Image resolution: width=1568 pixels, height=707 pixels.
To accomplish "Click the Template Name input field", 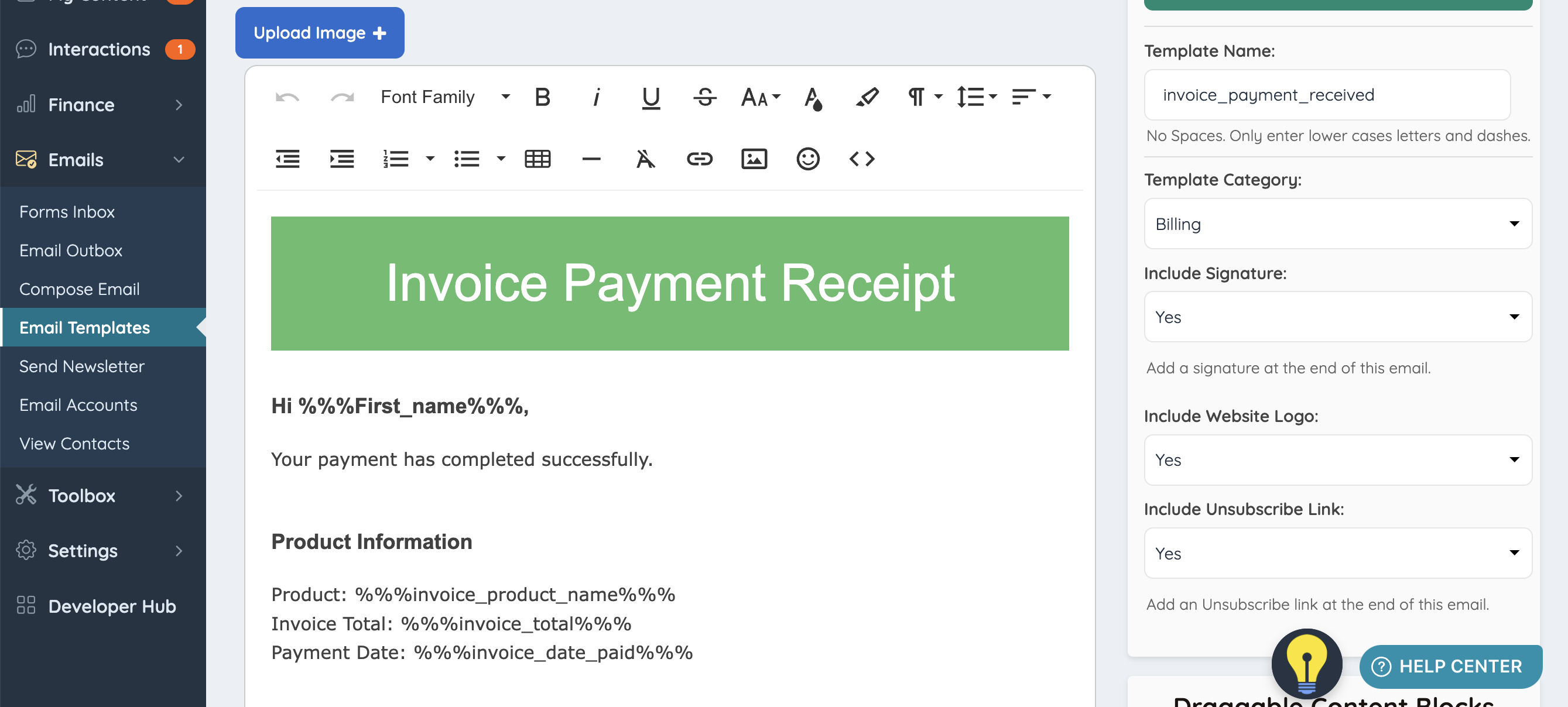I will point(1327,95).
